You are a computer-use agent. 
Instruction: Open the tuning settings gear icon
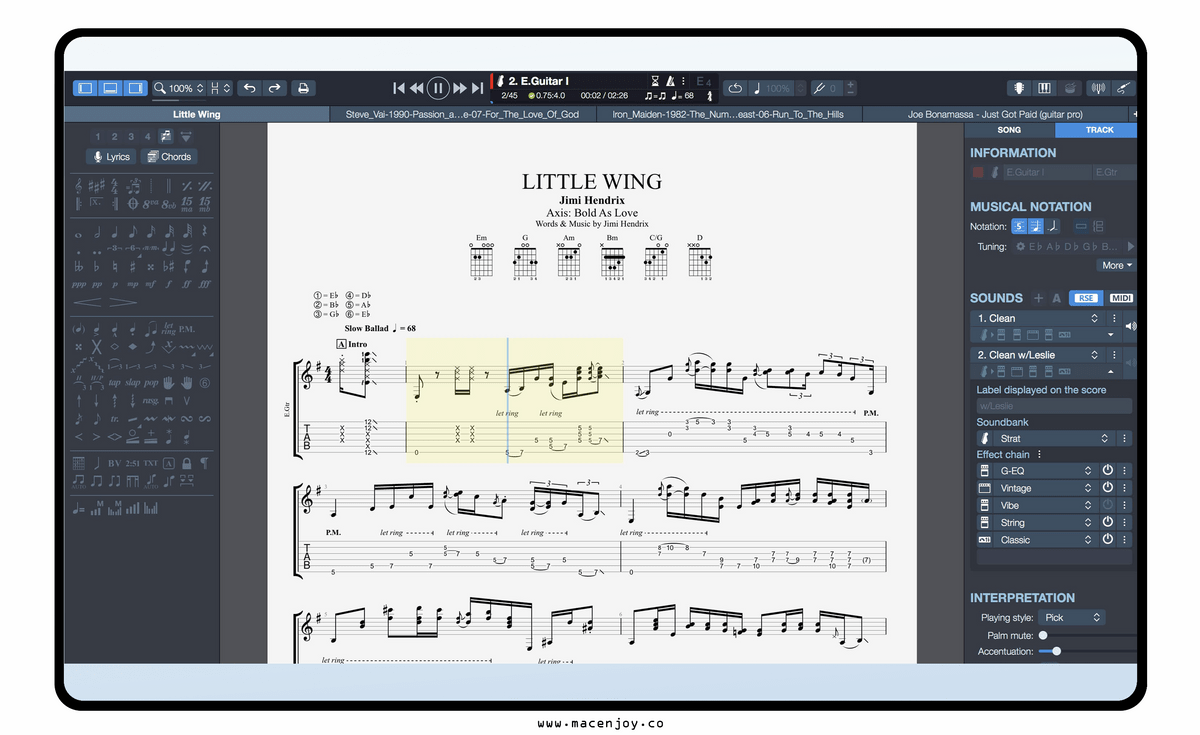pyautogui.click(x=1020, y=246)
